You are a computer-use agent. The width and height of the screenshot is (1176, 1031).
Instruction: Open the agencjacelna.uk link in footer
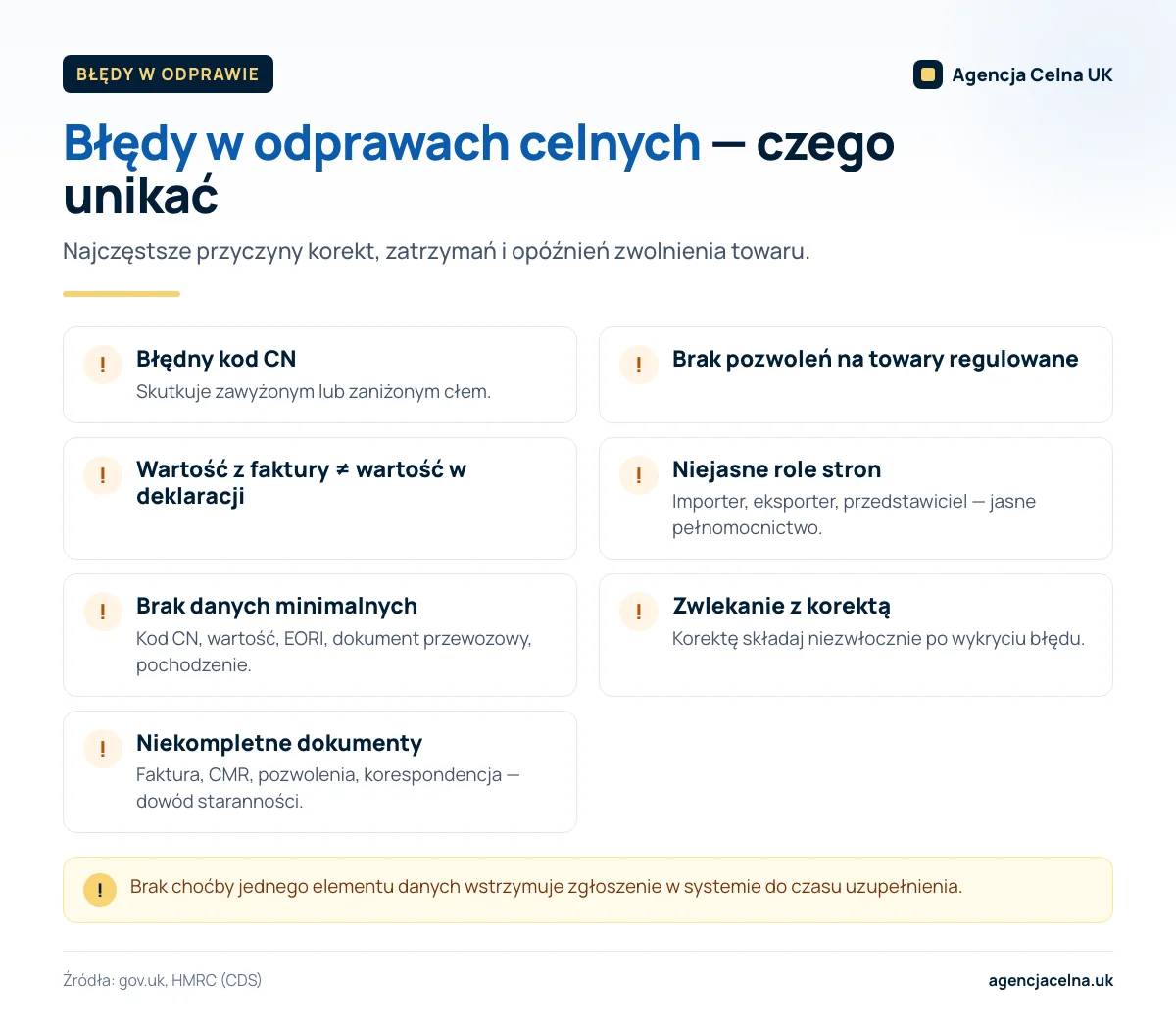1051,980
